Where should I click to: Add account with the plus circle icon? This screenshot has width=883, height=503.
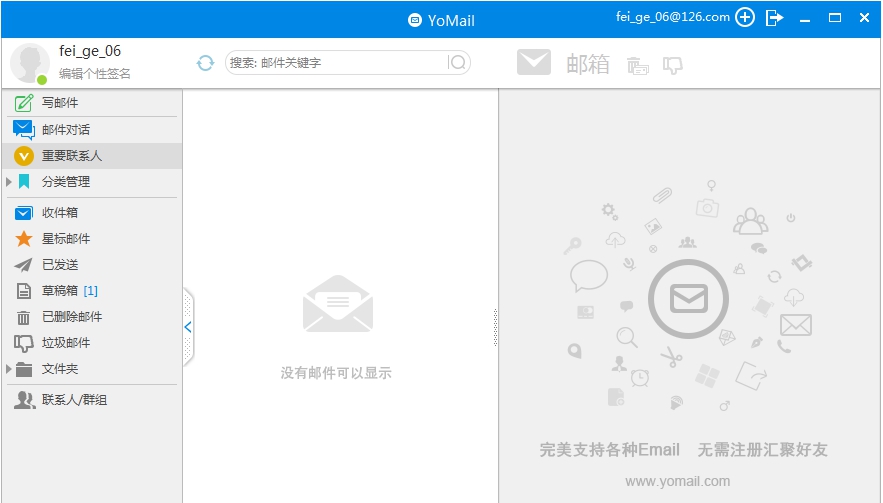pyautogui.click(x=745, y=17)
